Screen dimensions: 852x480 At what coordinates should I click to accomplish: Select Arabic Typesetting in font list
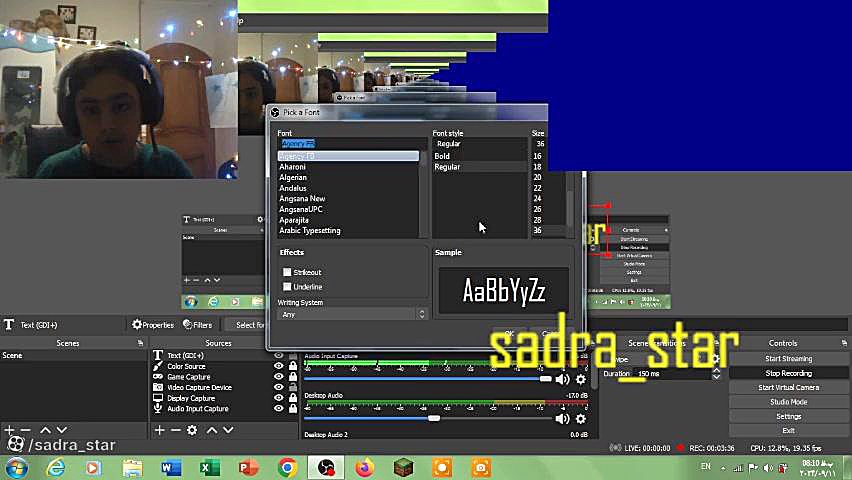[x=310, y=230]
